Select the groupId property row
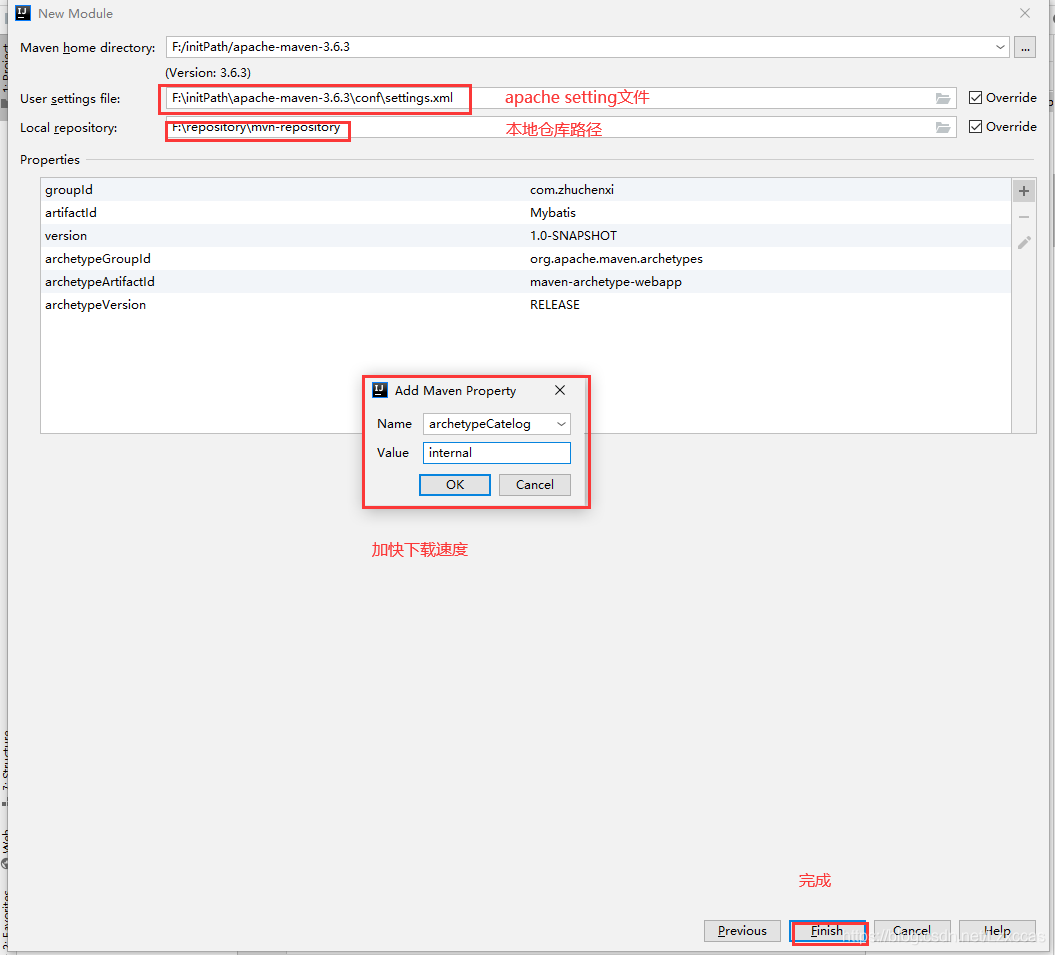Screen dimensions: 1055x955 click(x=525, y=190)
